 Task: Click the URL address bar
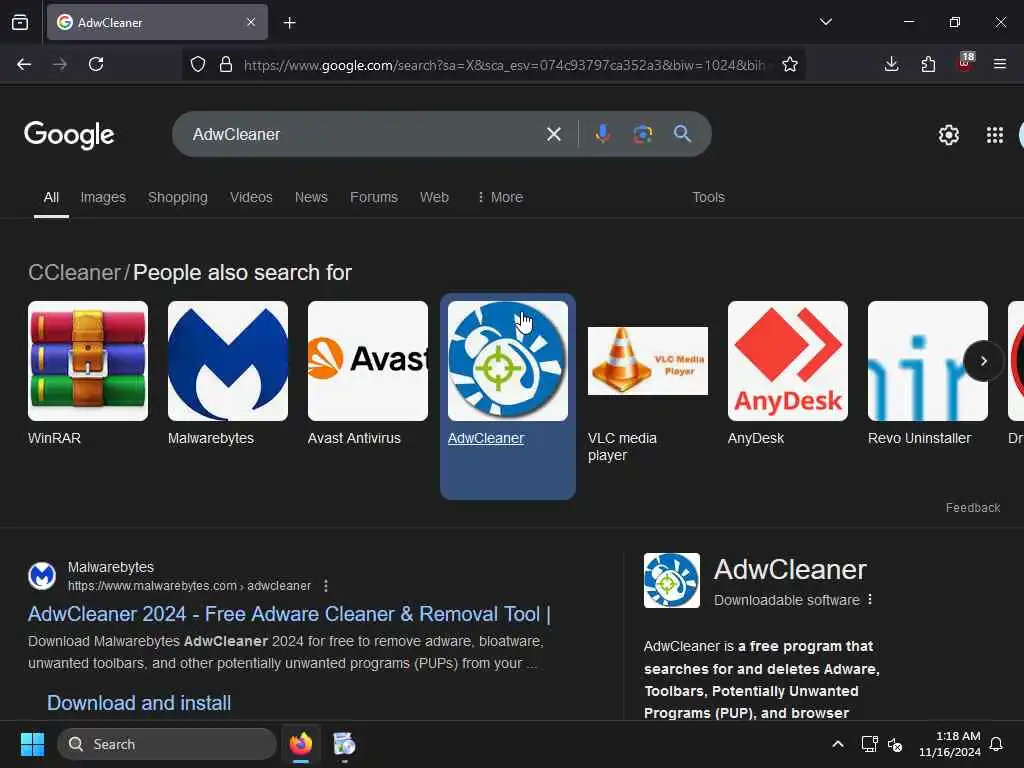pos(503,65)
